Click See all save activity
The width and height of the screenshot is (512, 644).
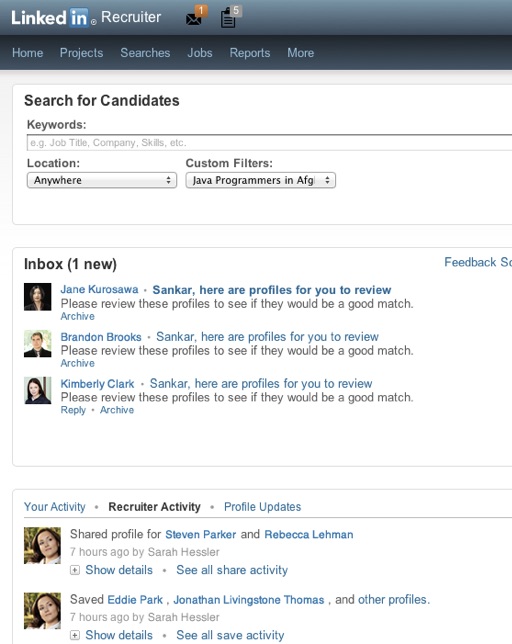[230, 635]
